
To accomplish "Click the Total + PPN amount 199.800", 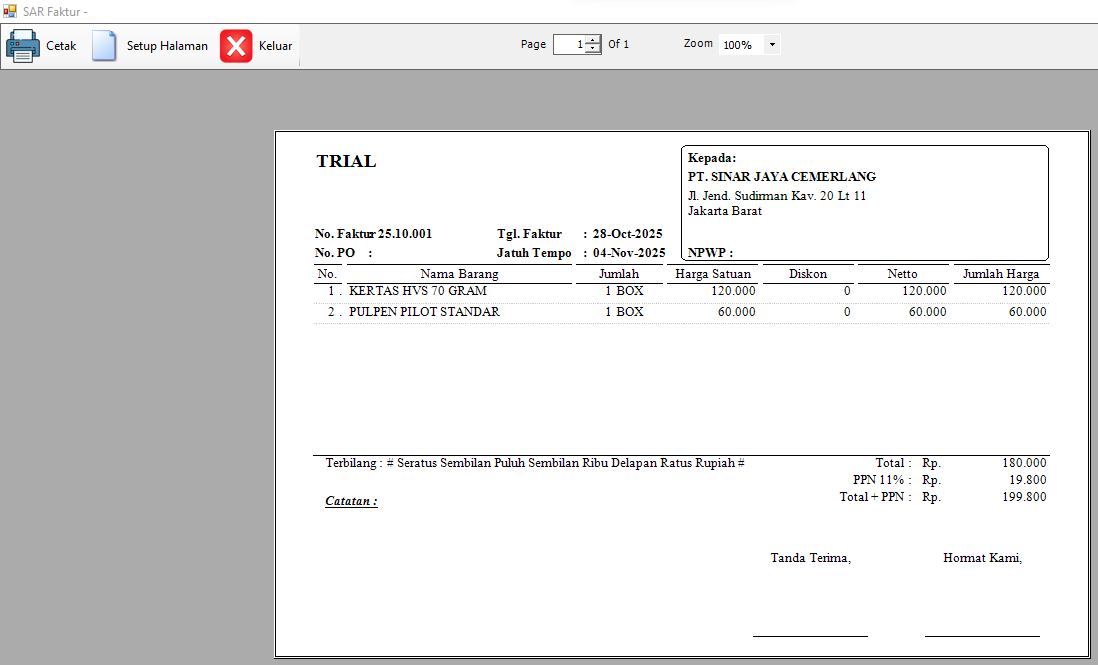I will tap(1024, 497).
